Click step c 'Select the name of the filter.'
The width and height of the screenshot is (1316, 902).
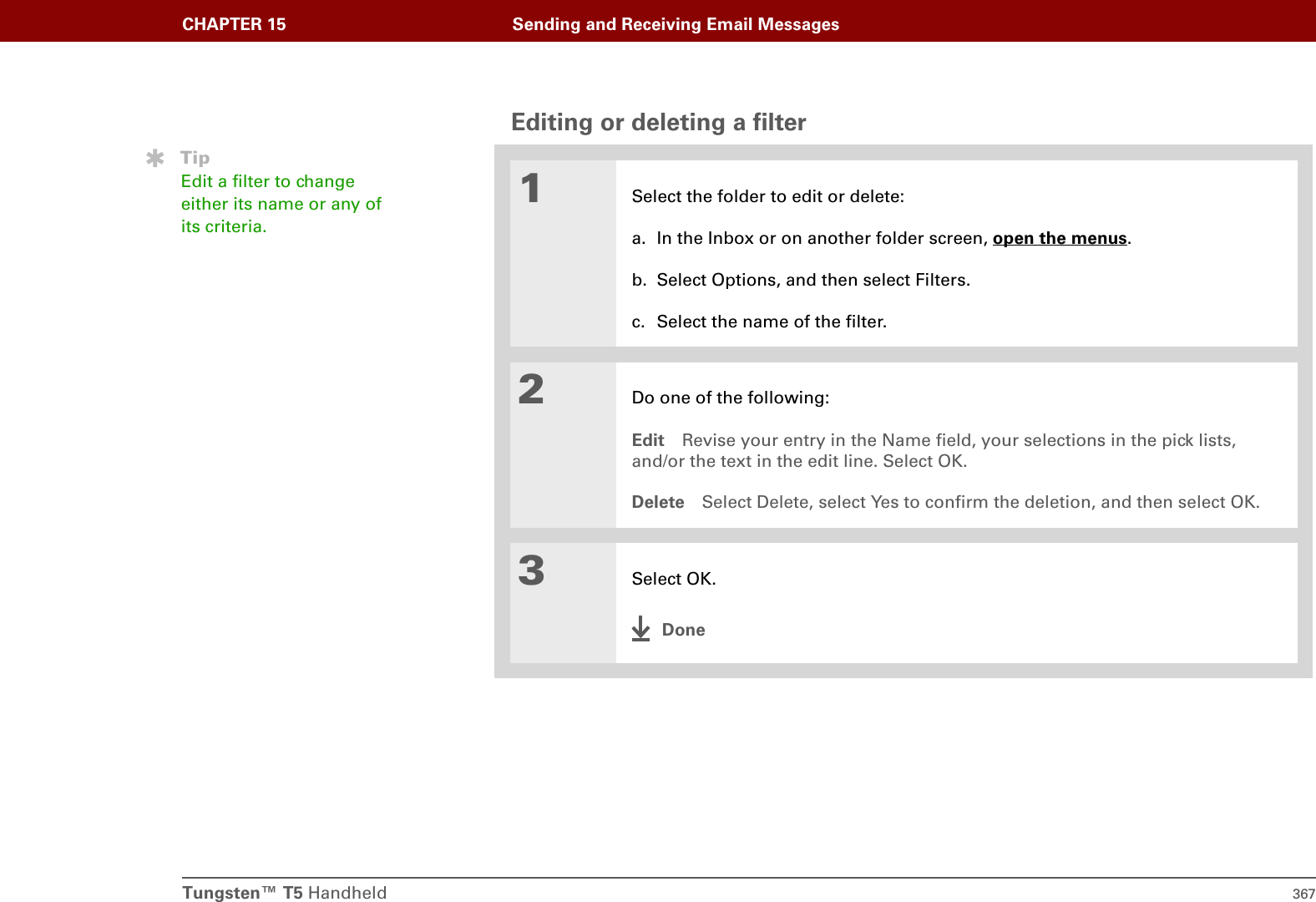[772, 322]
